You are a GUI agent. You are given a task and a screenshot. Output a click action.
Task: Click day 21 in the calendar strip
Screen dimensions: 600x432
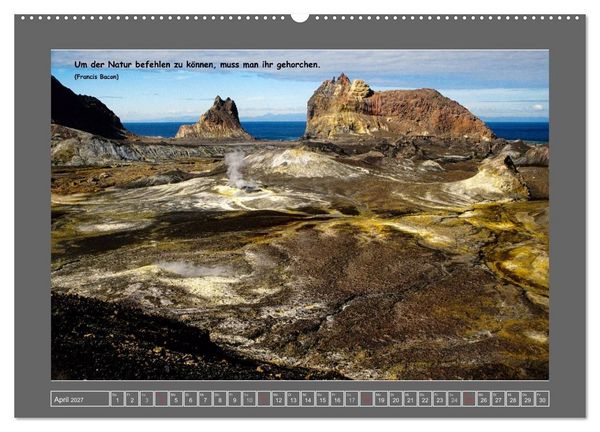pyautogui.click(x=410, y=399)
